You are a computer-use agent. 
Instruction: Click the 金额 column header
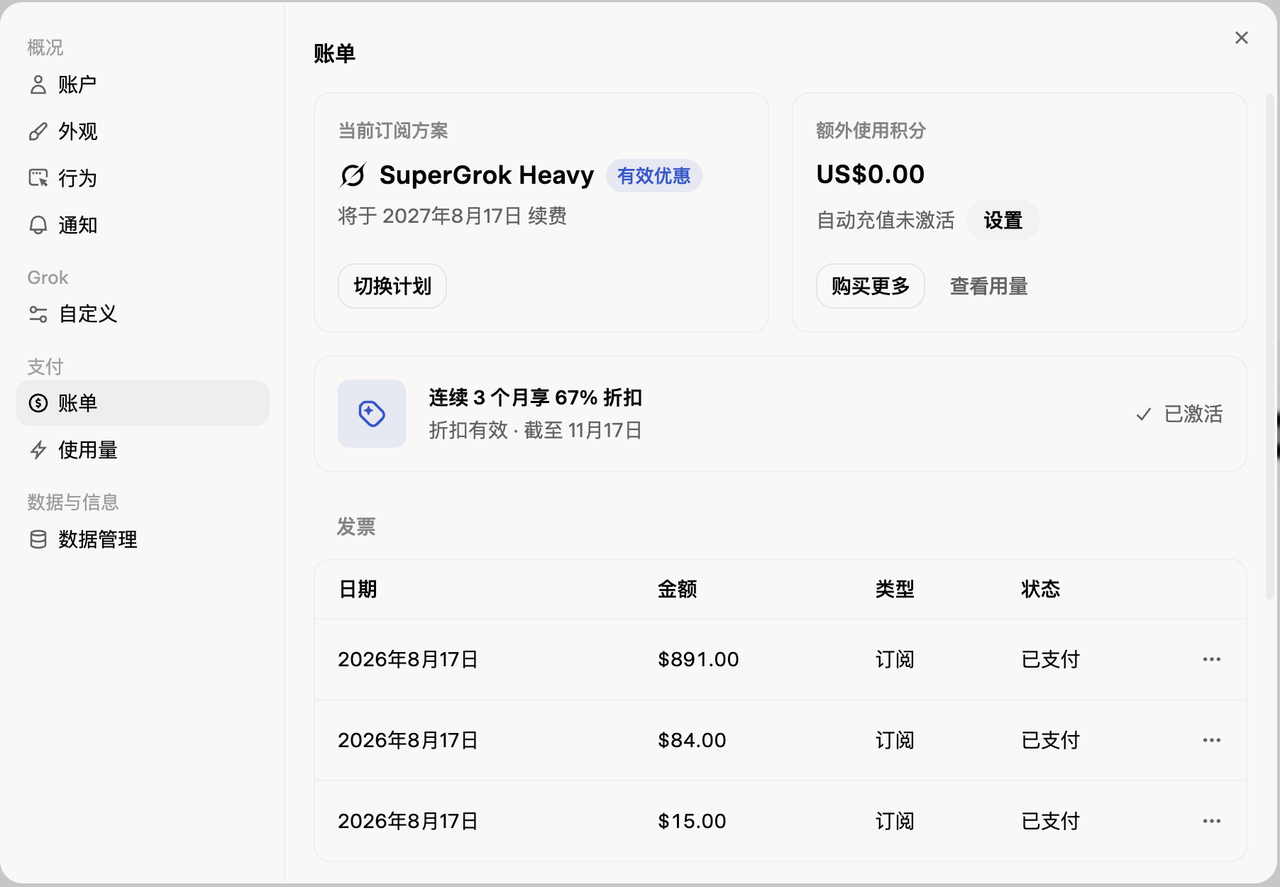click(x=677, y=589)
